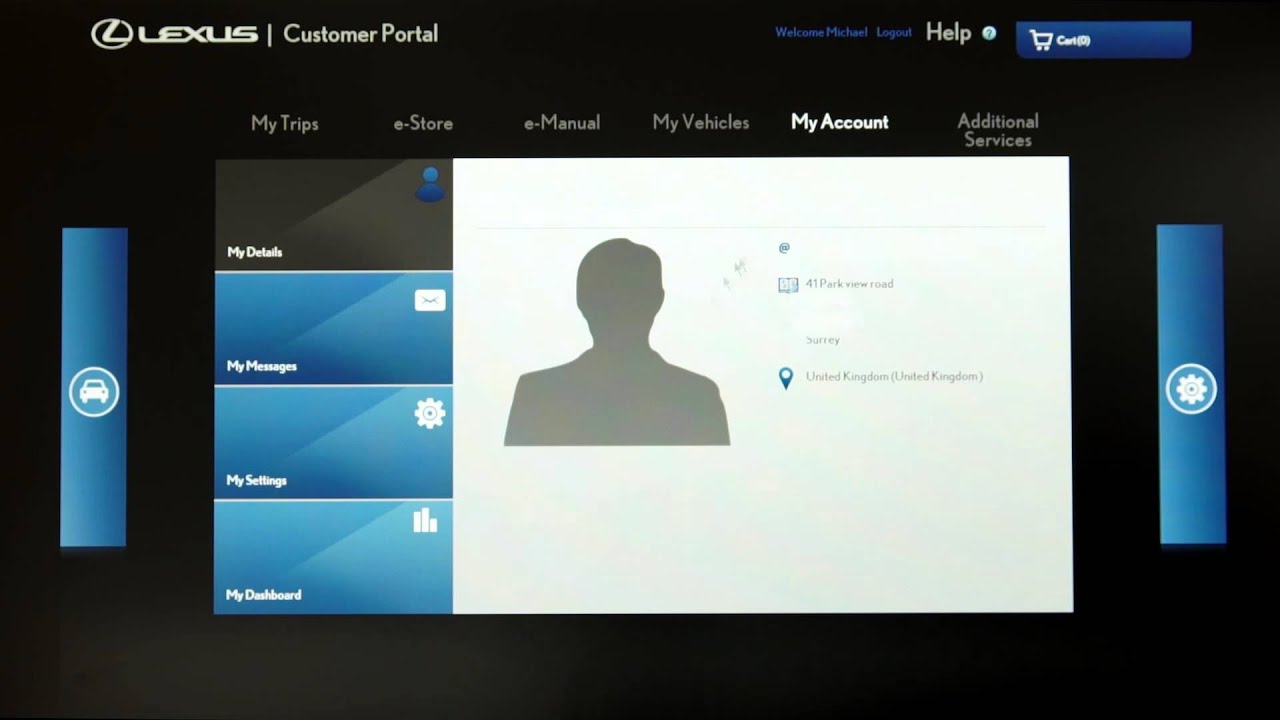Click the Welcome Michael link

tap(821, 33)
